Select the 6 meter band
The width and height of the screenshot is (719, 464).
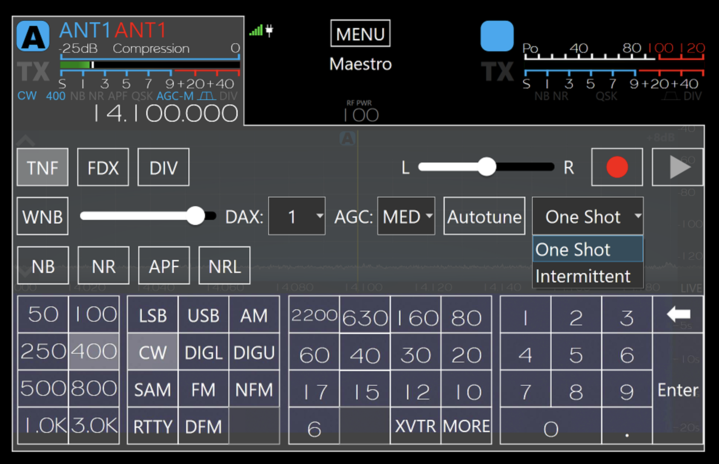click(x=314, y=426)
